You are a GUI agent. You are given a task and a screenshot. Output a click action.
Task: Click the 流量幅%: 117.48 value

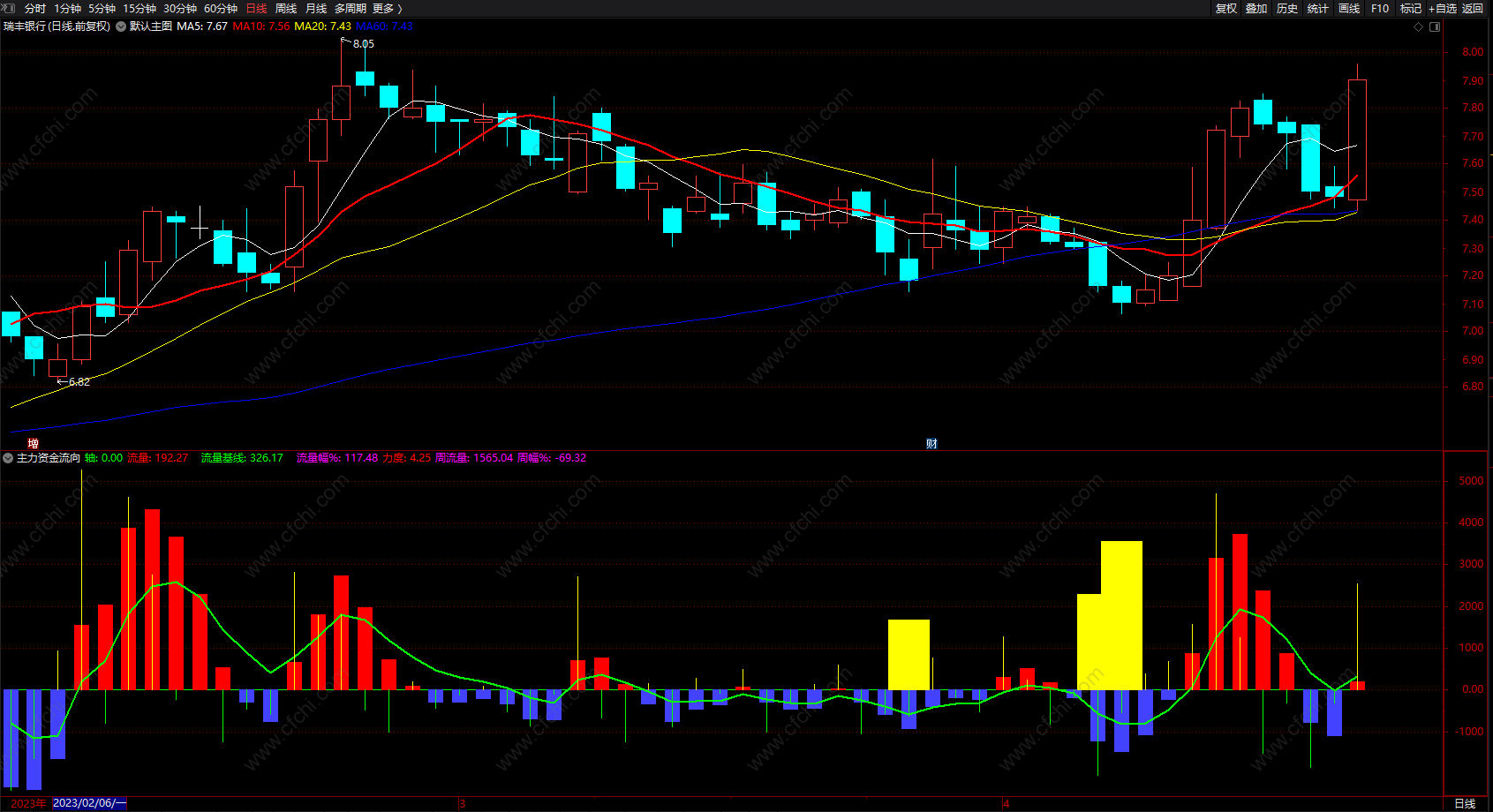(x=337, y=458)
